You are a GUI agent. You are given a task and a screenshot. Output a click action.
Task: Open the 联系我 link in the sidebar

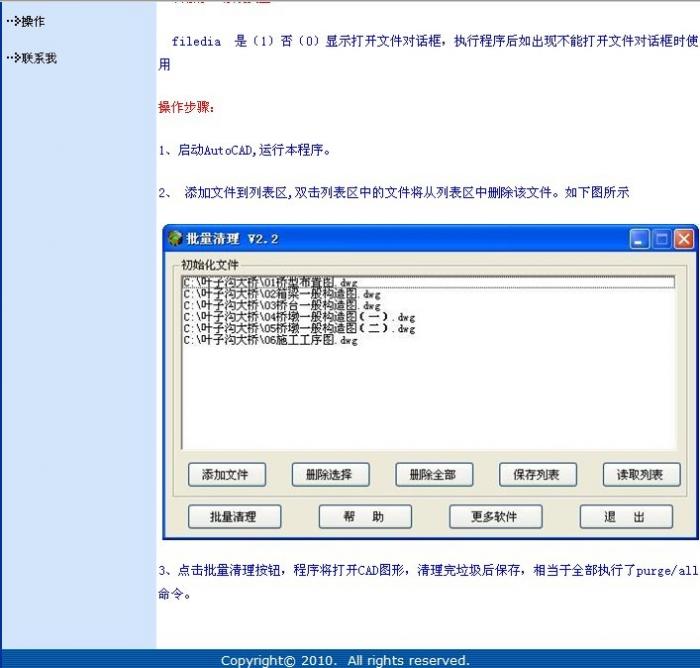38,58
